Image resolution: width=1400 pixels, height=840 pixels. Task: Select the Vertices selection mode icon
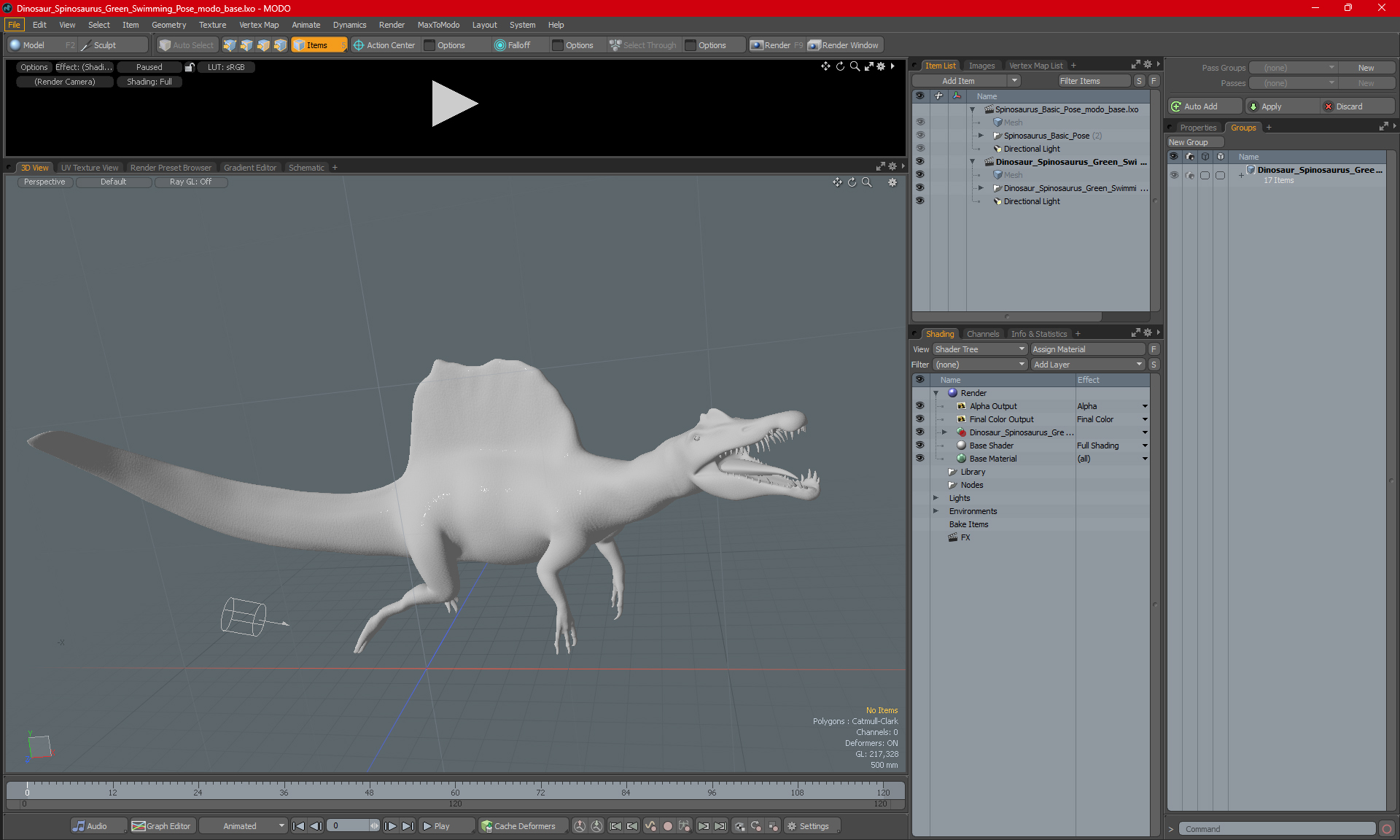230,45
